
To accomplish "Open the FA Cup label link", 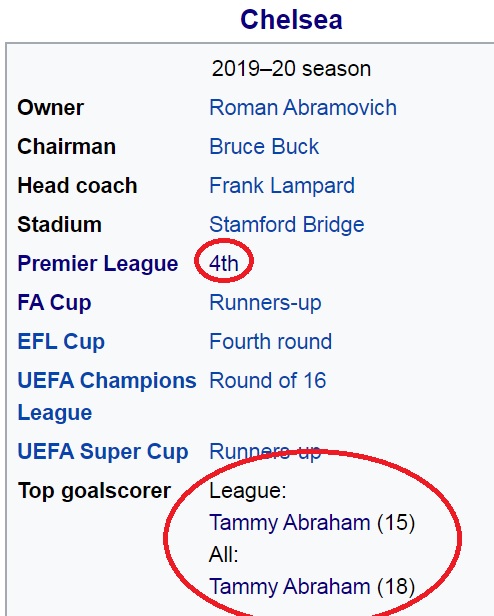I will click(54, 302).
